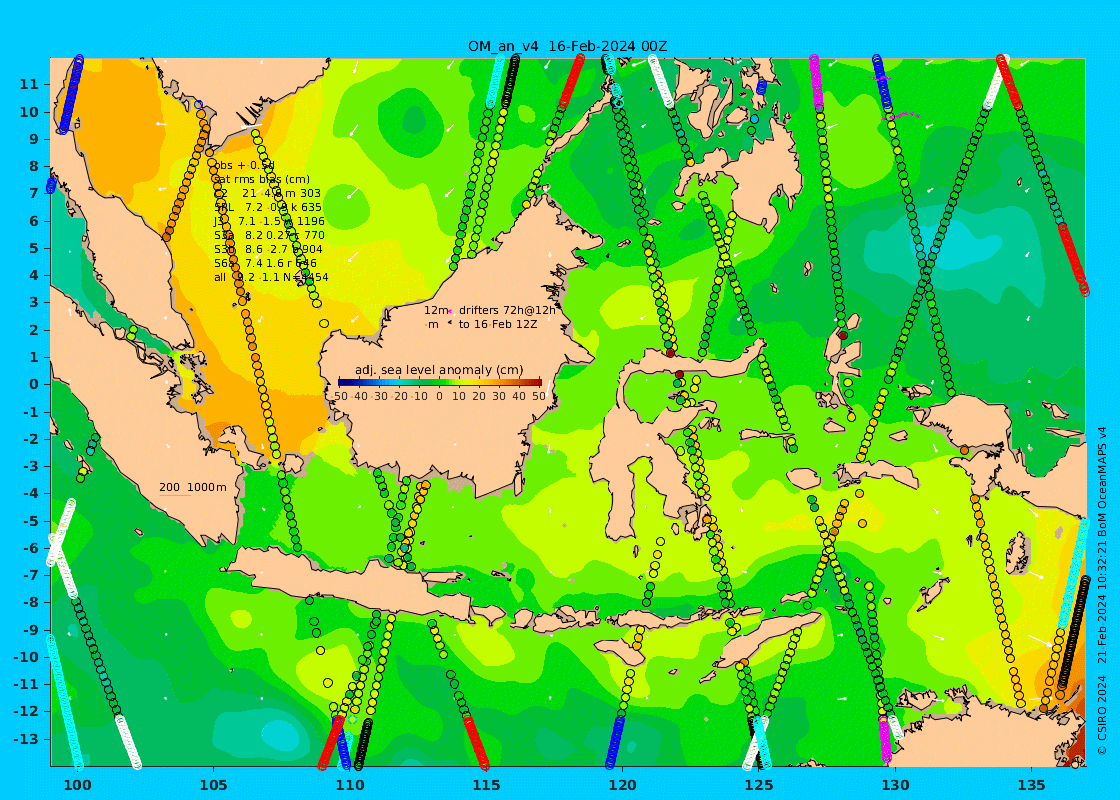Click the color bar tick label 0
This screenshot has width=1120, height=800.
pos(439,396)
